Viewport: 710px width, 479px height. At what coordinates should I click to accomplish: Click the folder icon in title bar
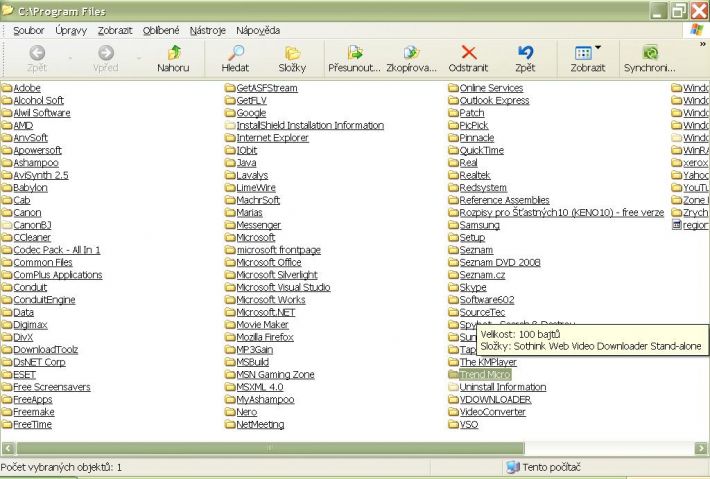click(x=8, y=10)
